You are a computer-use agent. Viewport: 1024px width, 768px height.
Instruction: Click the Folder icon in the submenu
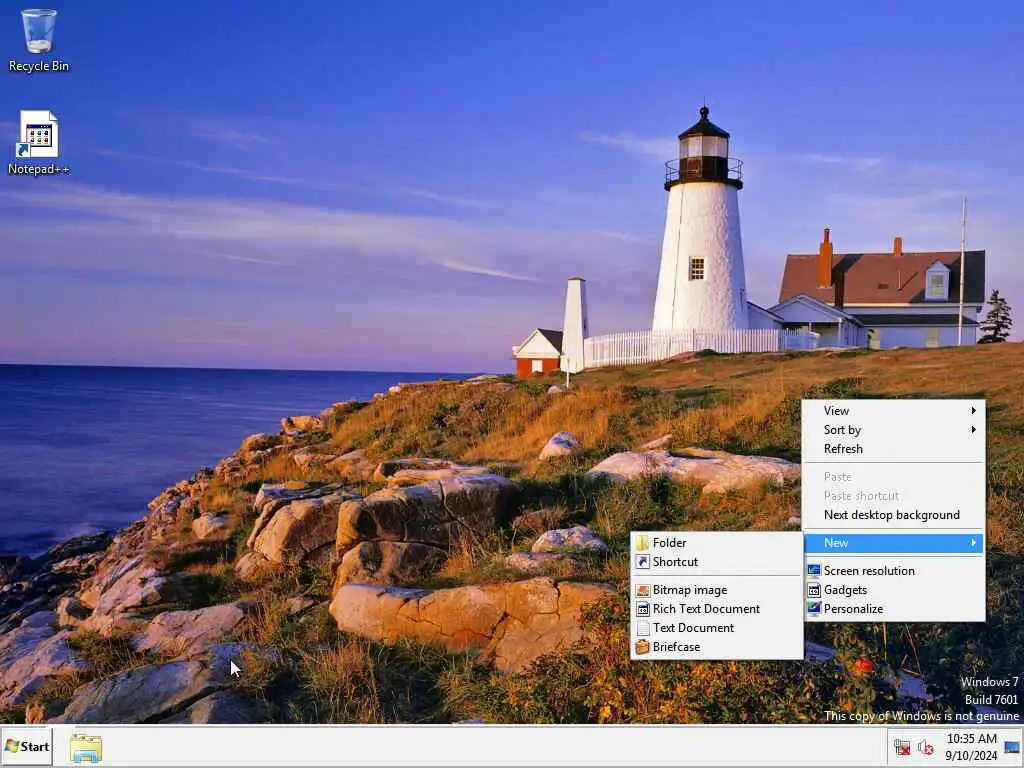tap(643, 543)
